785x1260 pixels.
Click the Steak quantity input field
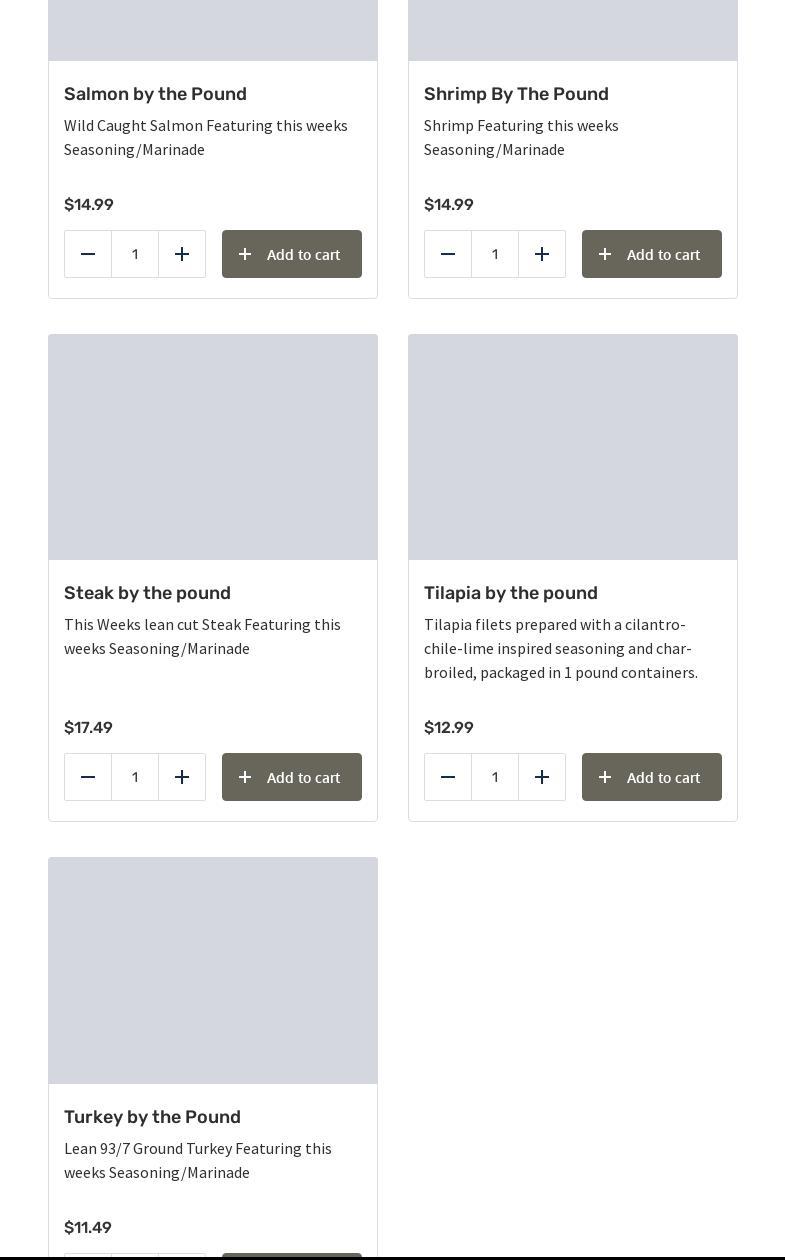coord(135,777)
